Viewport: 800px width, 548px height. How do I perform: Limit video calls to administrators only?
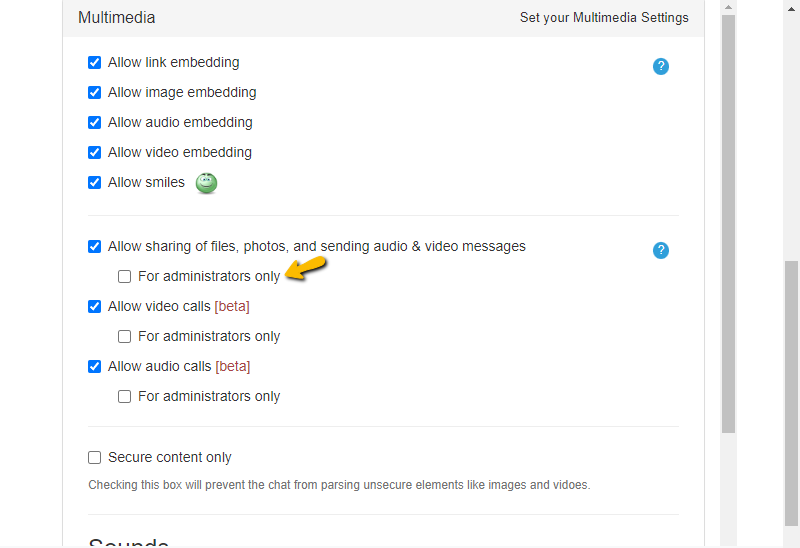point(125,336)
